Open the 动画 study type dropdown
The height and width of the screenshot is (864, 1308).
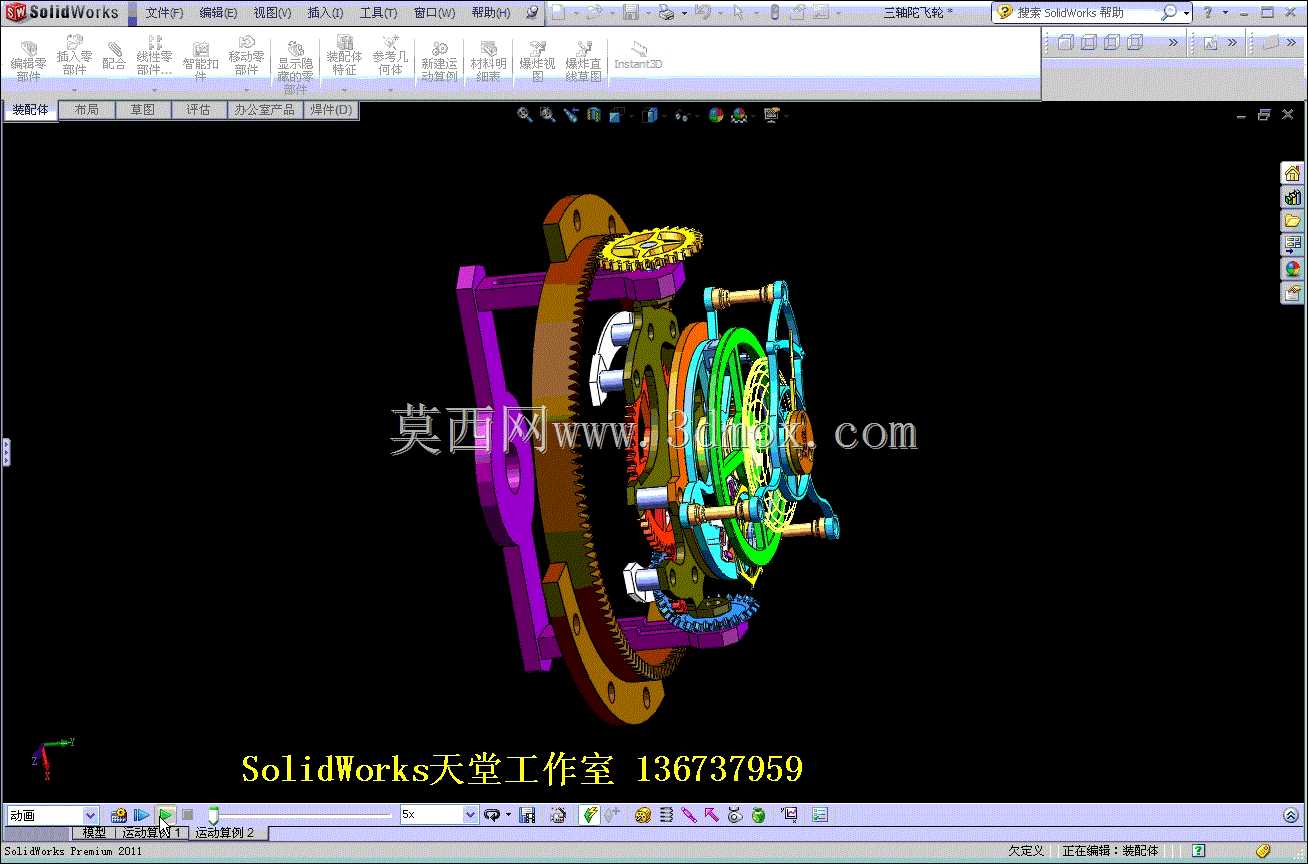(x=90, y=815)
